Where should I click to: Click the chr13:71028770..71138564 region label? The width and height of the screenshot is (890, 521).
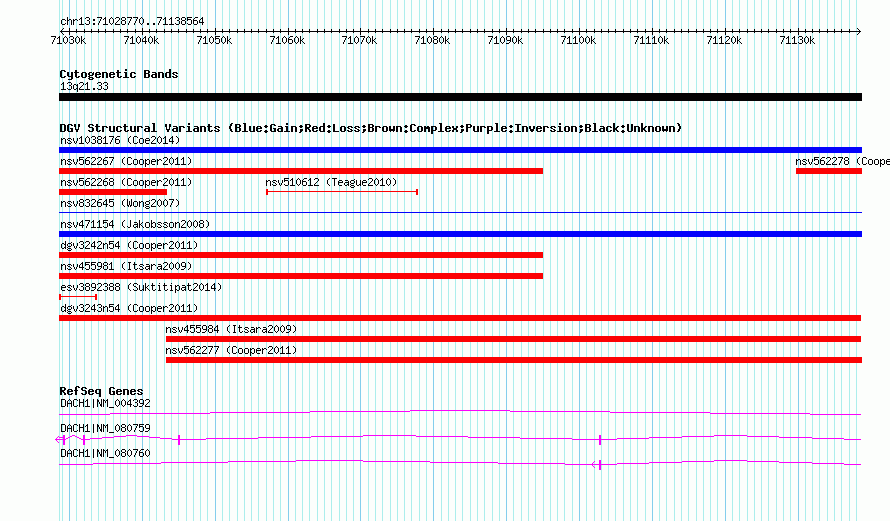pos(132,22)
